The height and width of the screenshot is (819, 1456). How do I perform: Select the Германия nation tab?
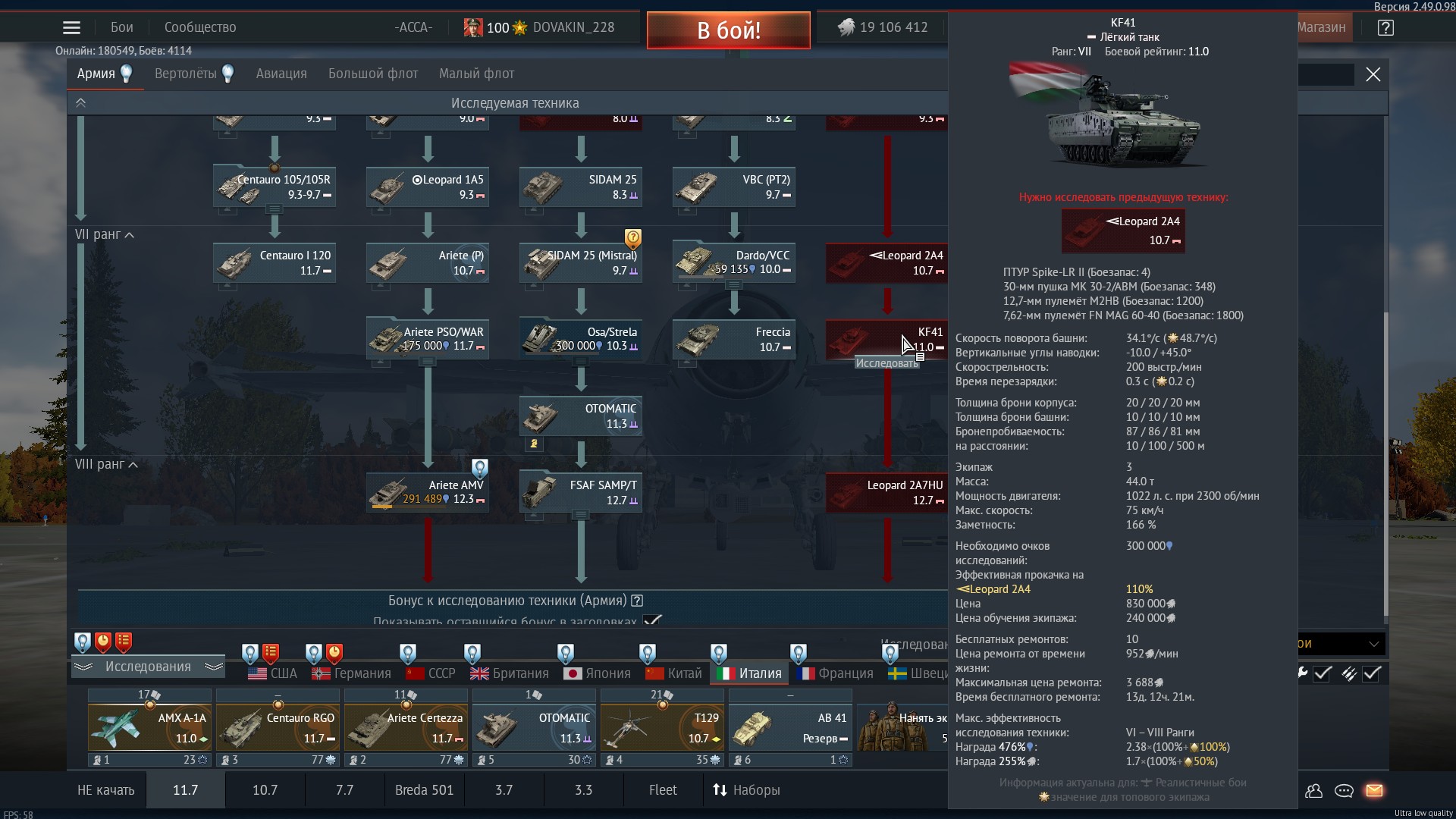point(352,673)
